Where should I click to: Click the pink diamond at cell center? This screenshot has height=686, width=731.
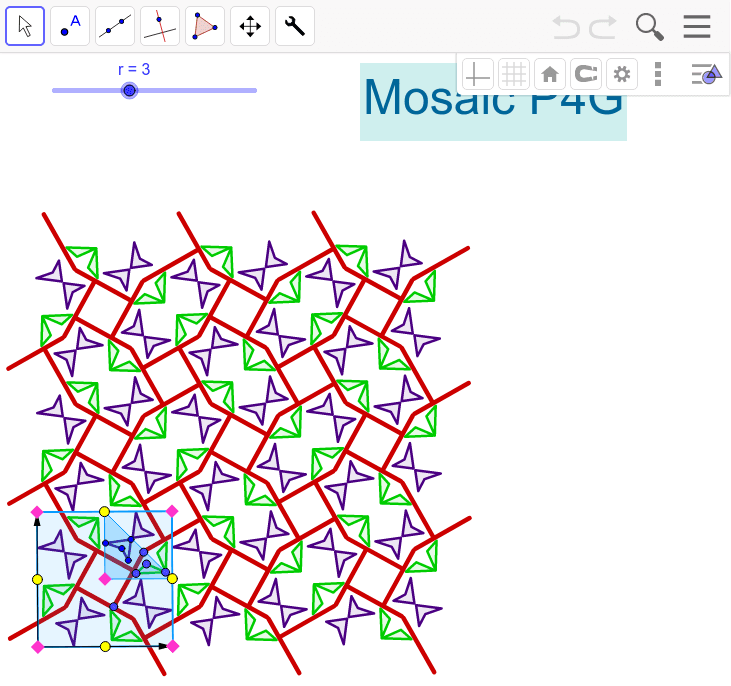click(105, 579)
